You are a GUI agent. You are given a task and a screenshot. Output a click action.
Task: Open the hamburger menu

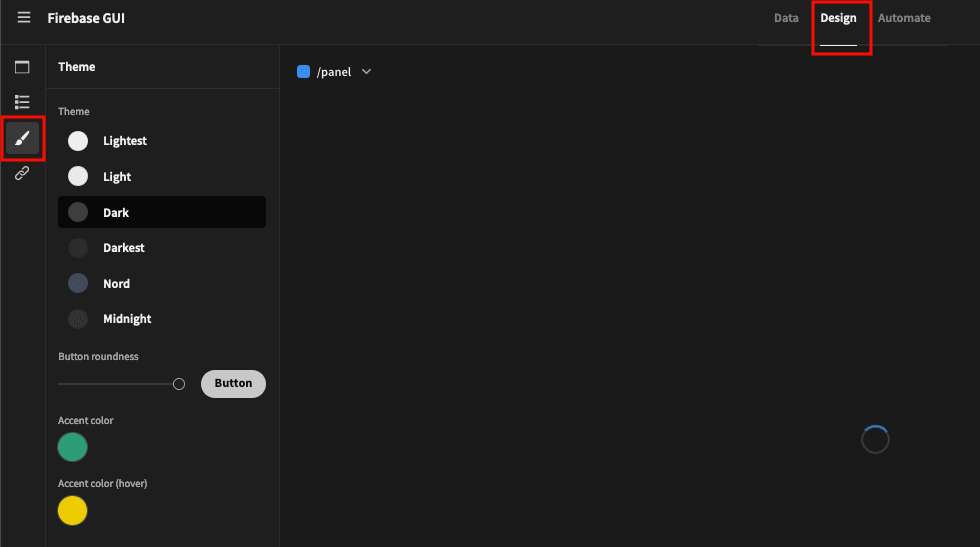coord(24,18)
